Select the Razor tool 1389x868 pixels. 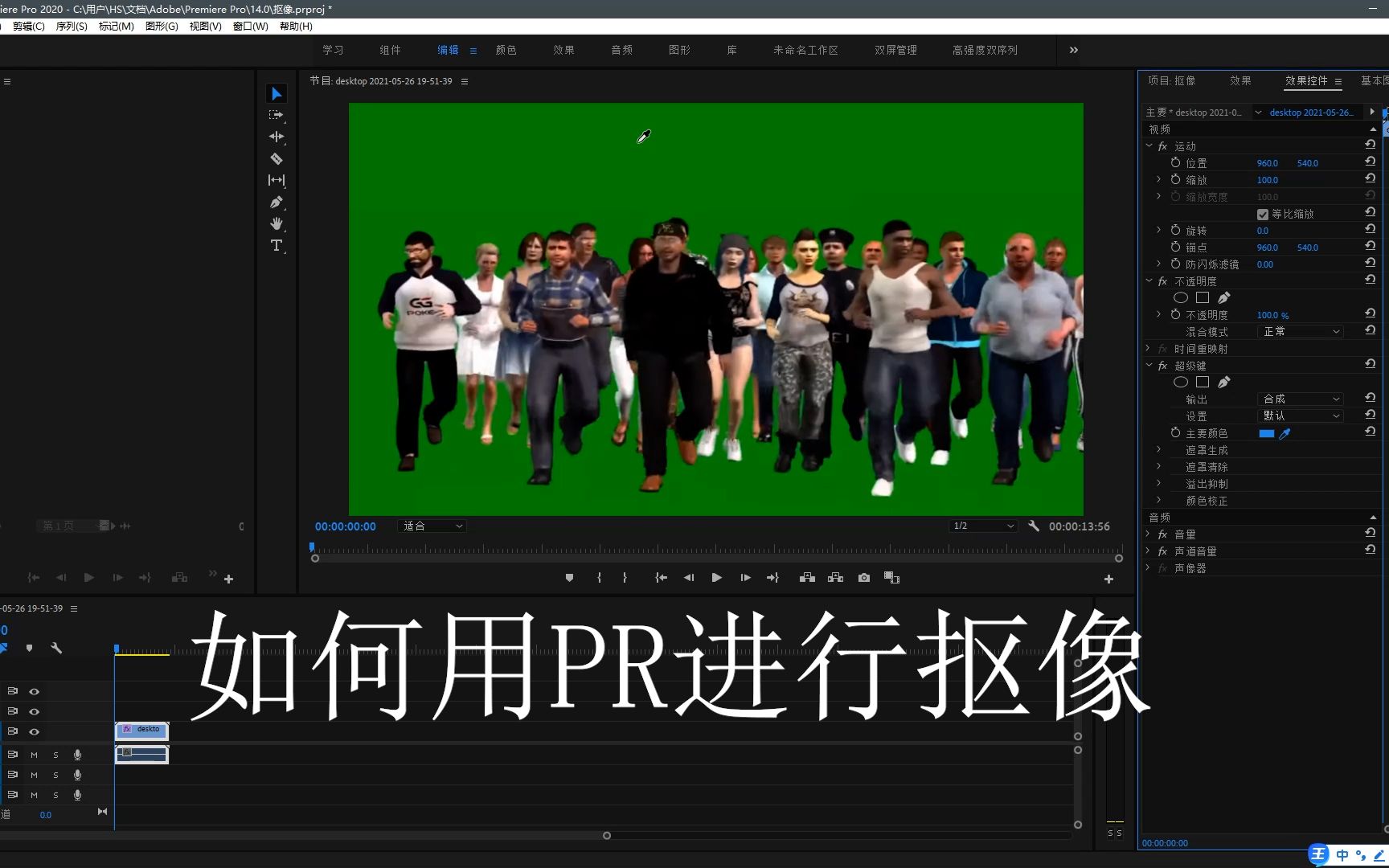point(277,158)
